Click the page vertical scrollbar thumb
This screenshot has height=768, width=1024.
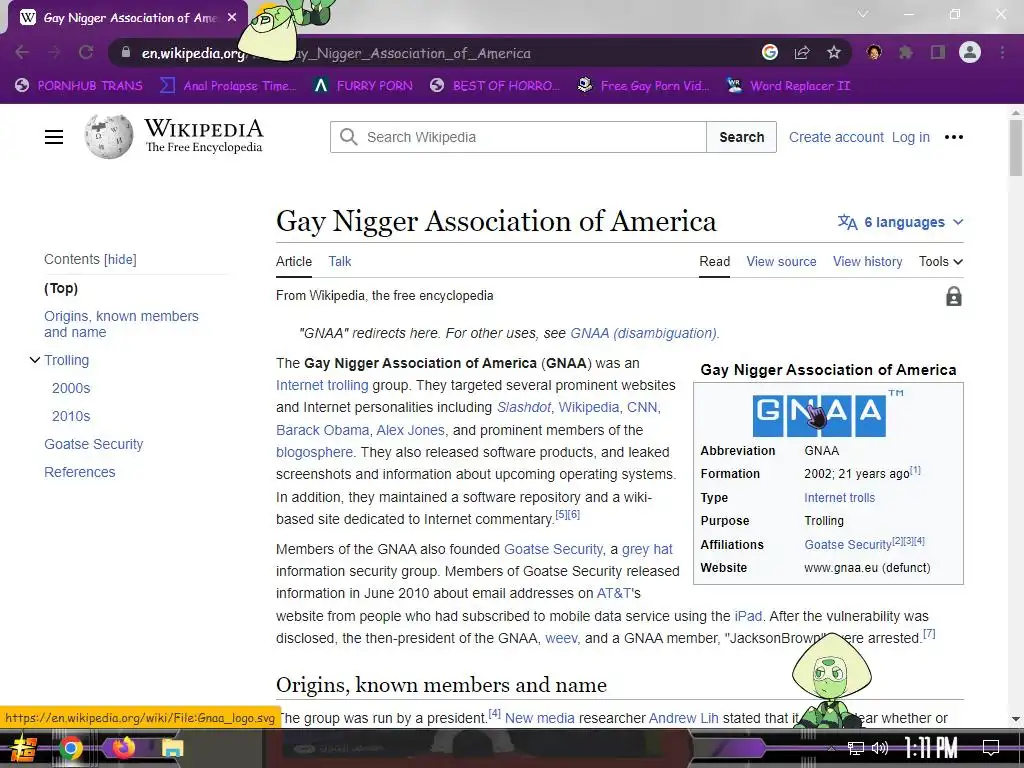1016,148
